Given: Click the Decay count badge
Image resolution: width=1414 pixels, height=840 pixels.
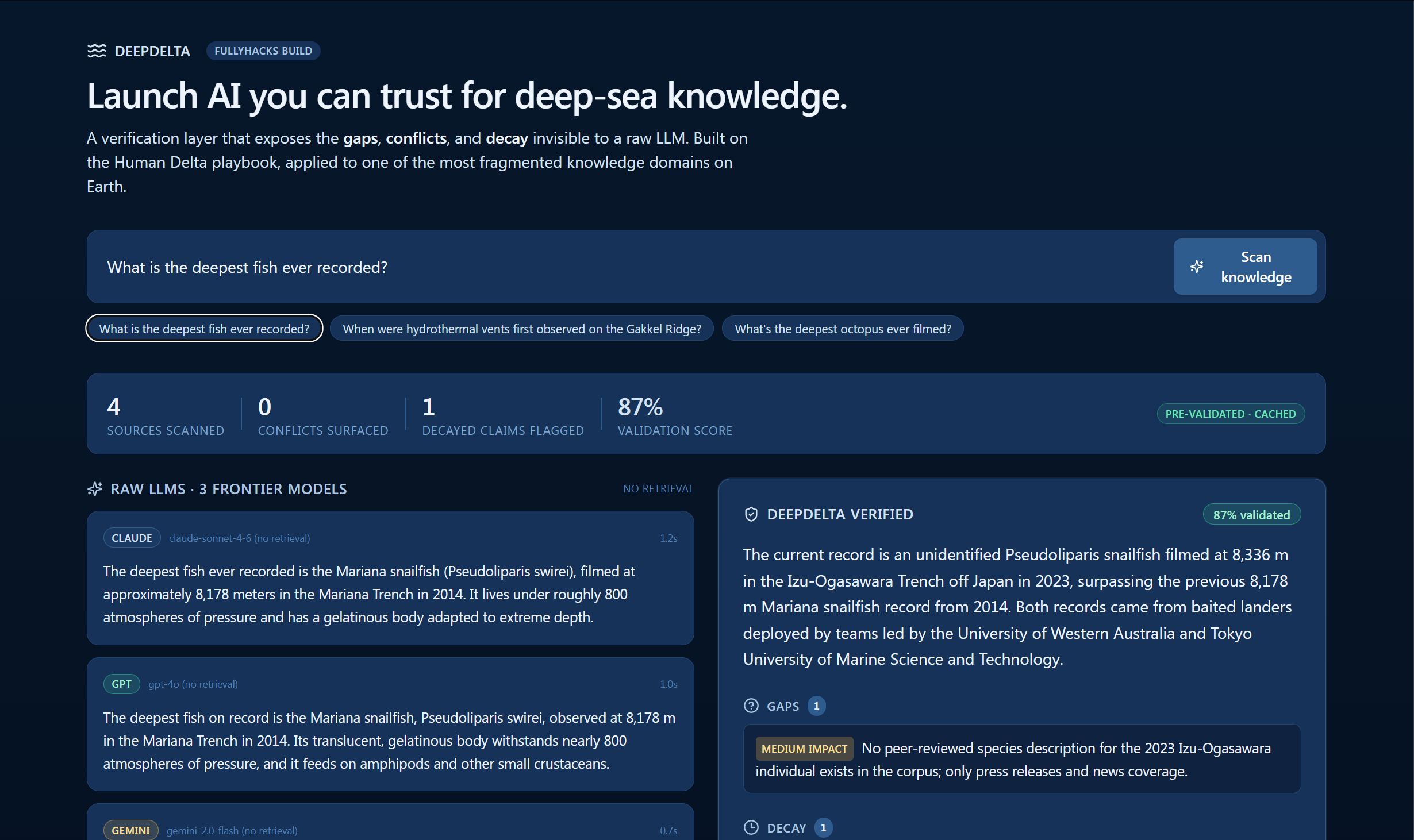Looking at the screenshot, I should [823, 828].
